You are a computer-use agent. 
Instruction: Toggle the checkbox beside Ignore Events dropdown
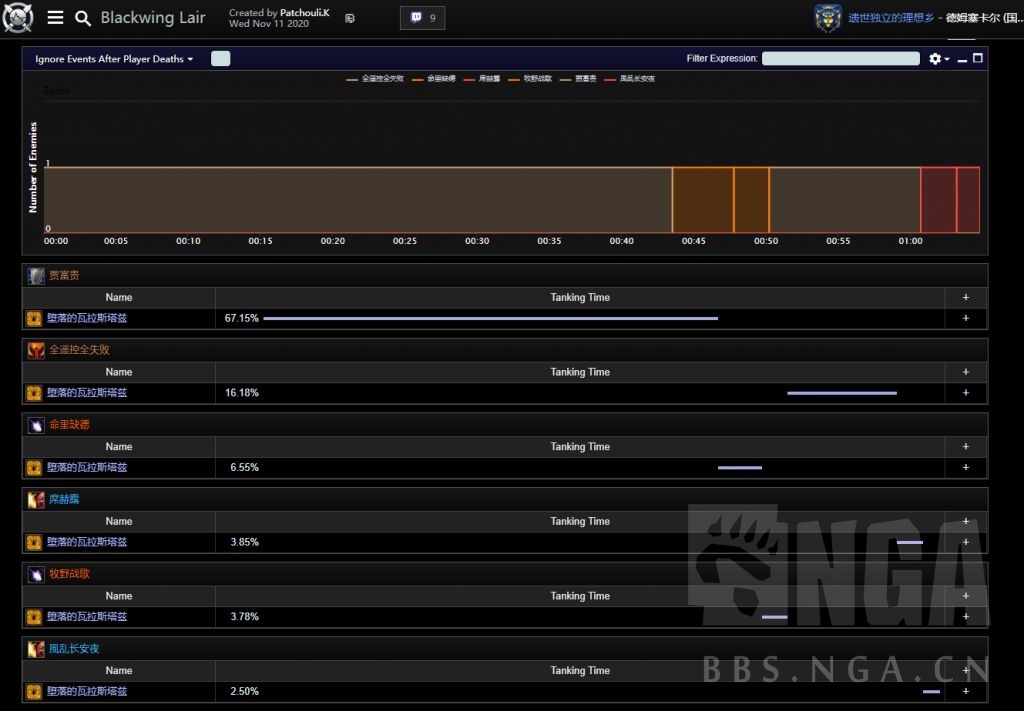point(220,59)
